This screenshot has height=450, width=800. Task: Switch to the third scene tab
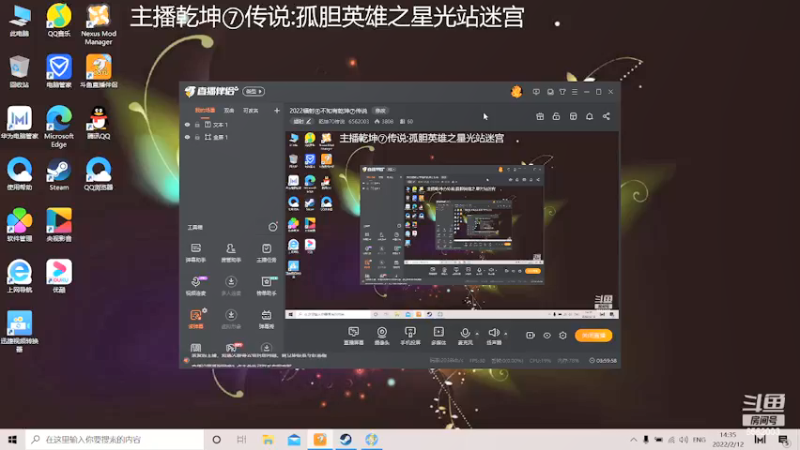251,110
